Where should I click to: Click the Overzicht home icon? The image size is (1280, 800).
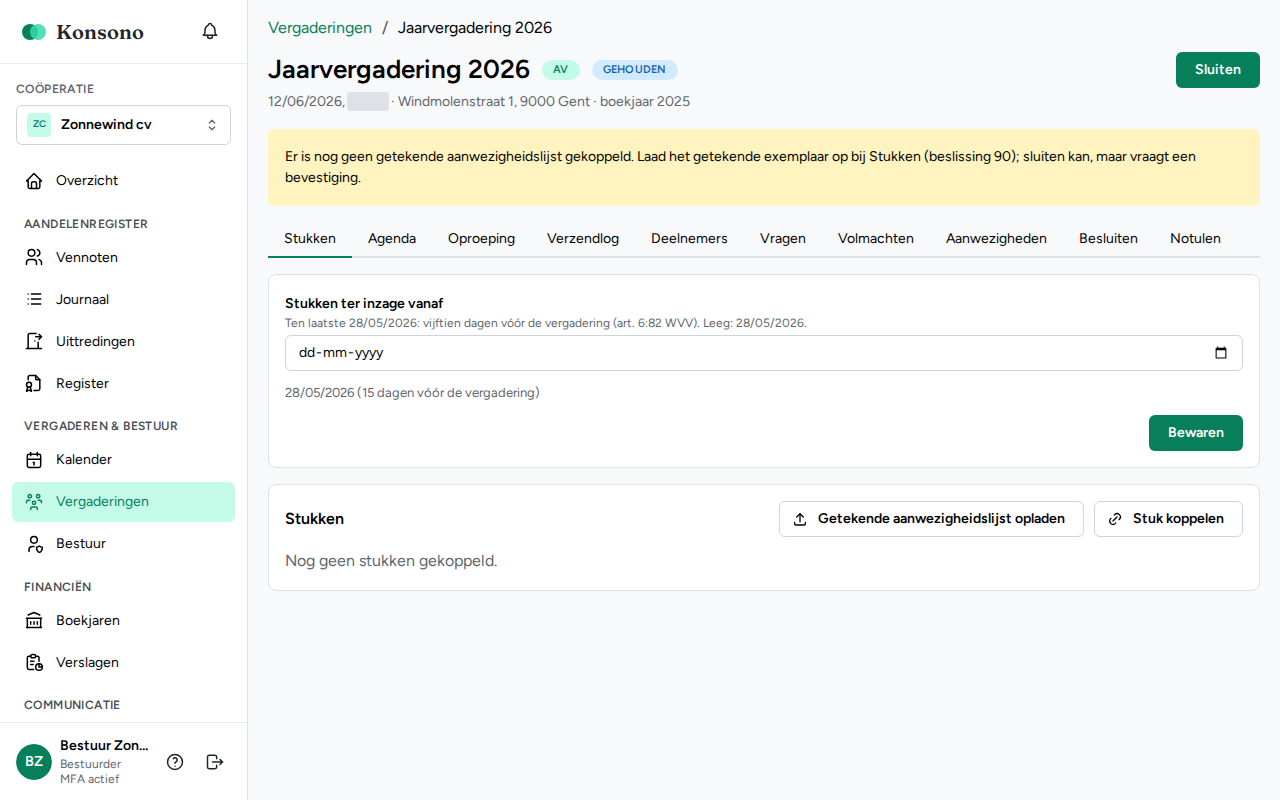(x=34, y=181)
